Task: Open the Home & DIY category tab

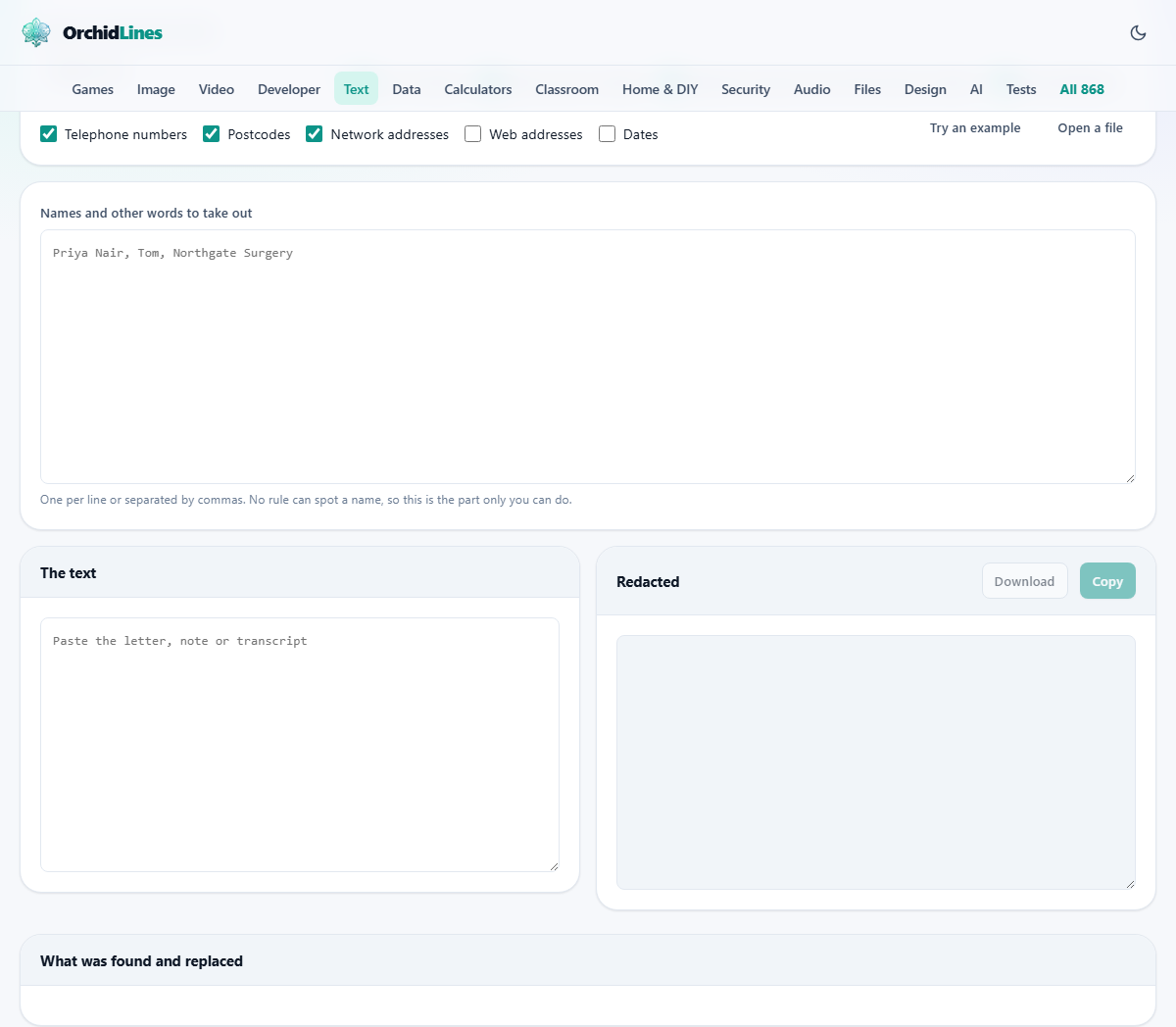Action: click(x=661, y=89)
